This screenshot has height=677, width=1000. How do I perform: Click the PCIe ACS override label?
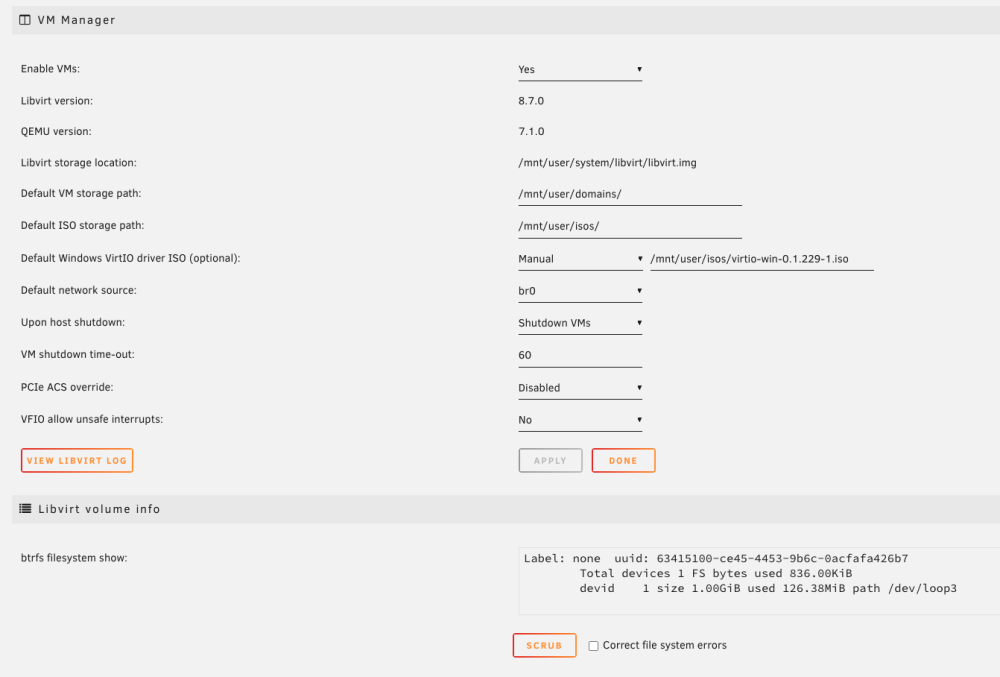tap(67, 387)
